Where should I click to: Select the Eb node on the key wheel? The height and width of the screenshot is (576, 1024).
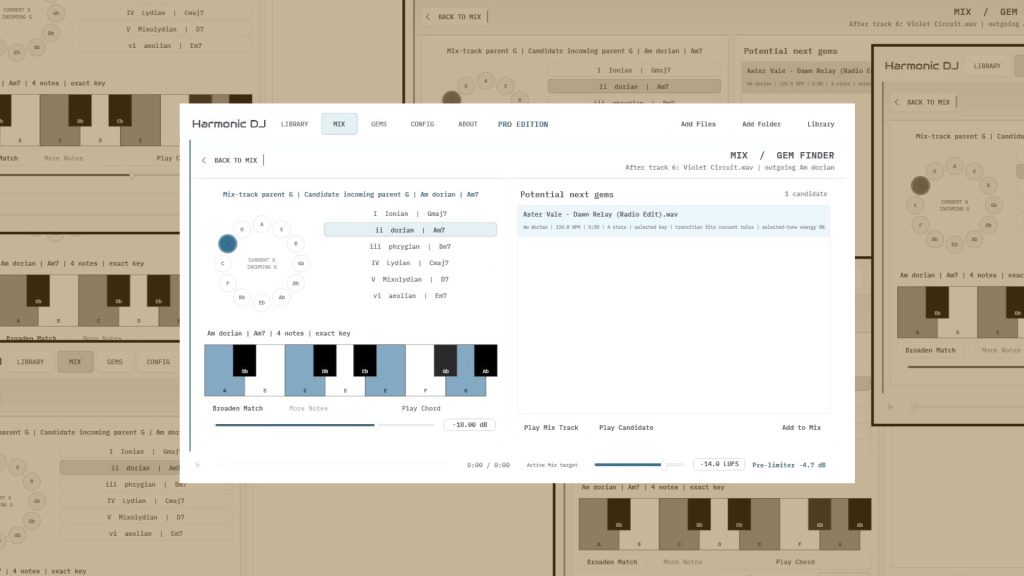tap(262, 302)
